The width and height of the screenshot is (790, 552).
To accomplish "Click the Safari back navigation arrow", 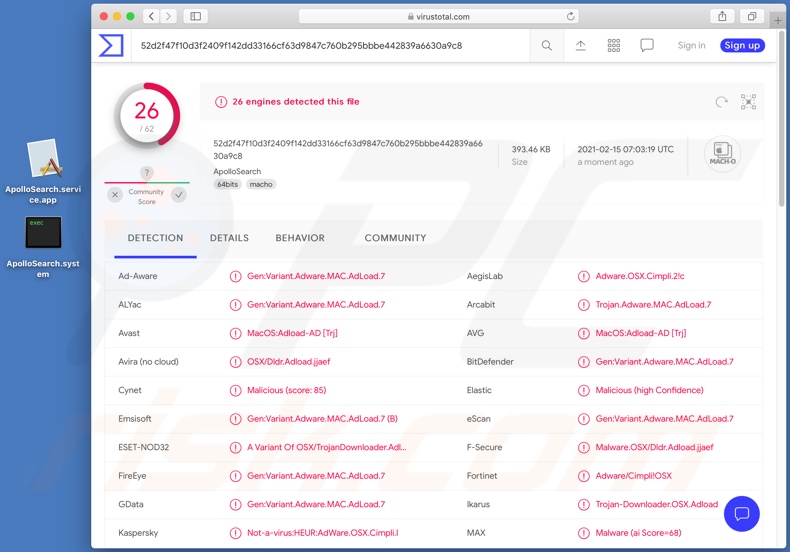I will point(151,16).
